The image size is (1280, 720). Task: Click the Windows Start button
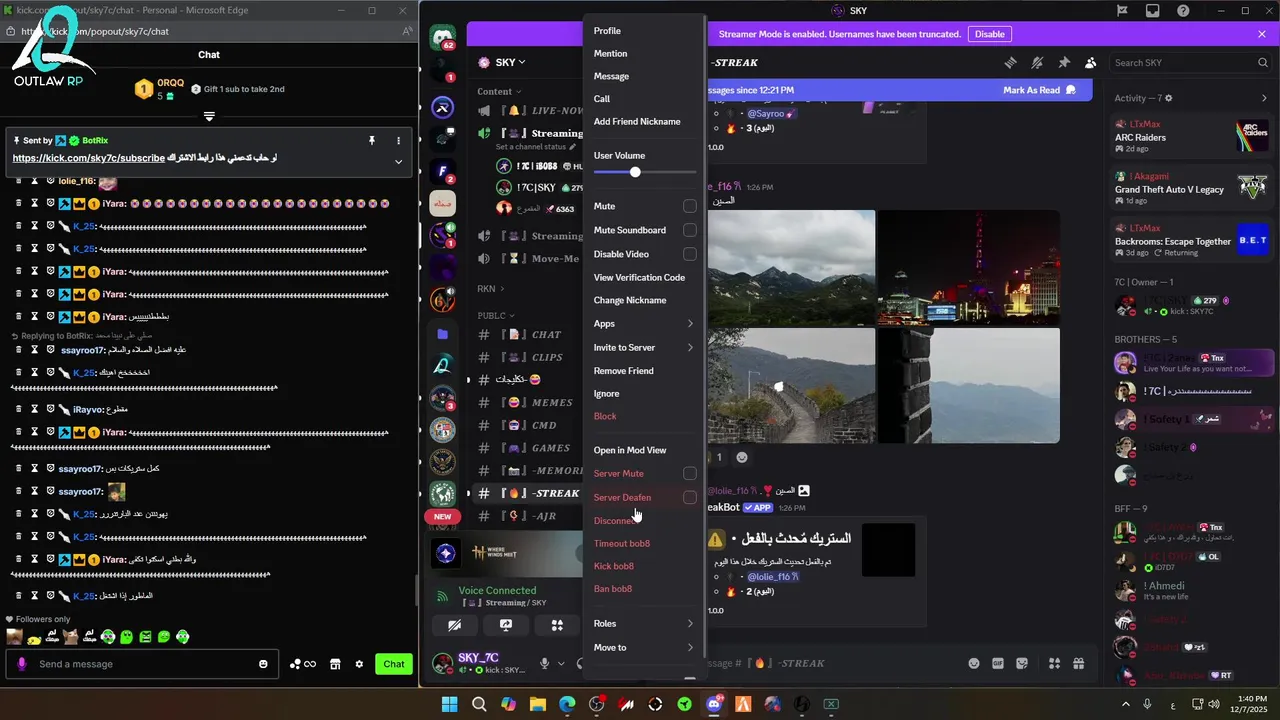point(449,704)
